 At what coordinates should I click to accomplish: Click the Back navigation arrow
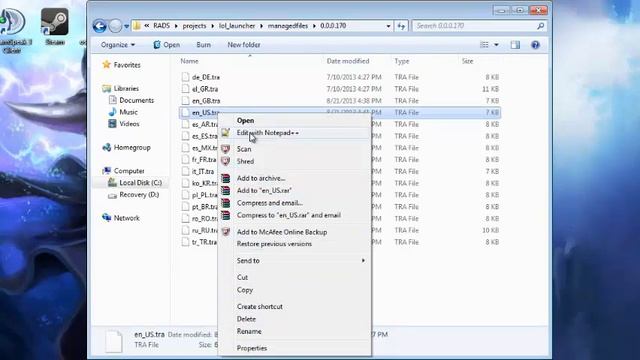[99, 26]
